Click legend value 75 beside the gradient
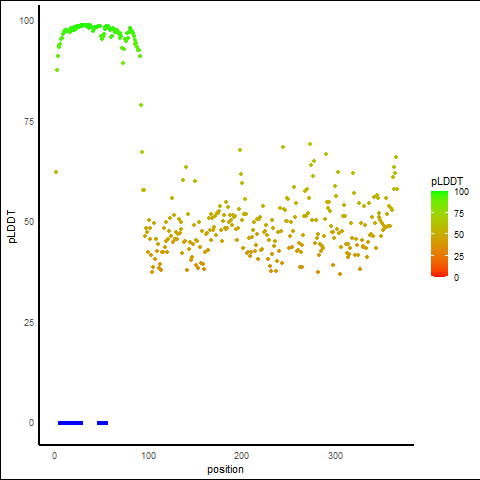The height and width of the screenshot is (480, 480). point(459,214)
